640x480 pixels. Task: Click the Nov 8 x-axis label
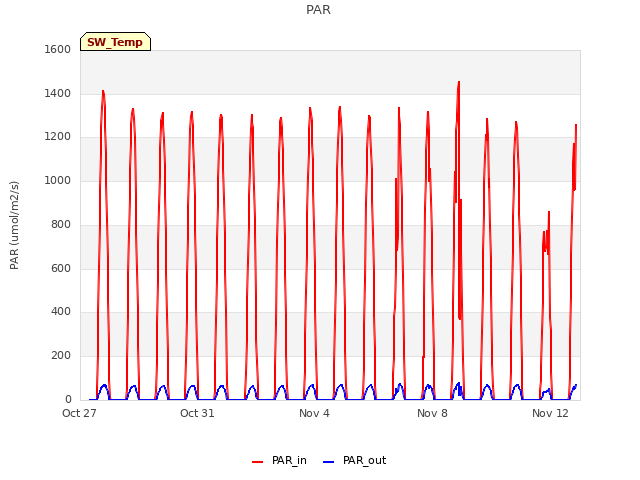coord(432,413)
